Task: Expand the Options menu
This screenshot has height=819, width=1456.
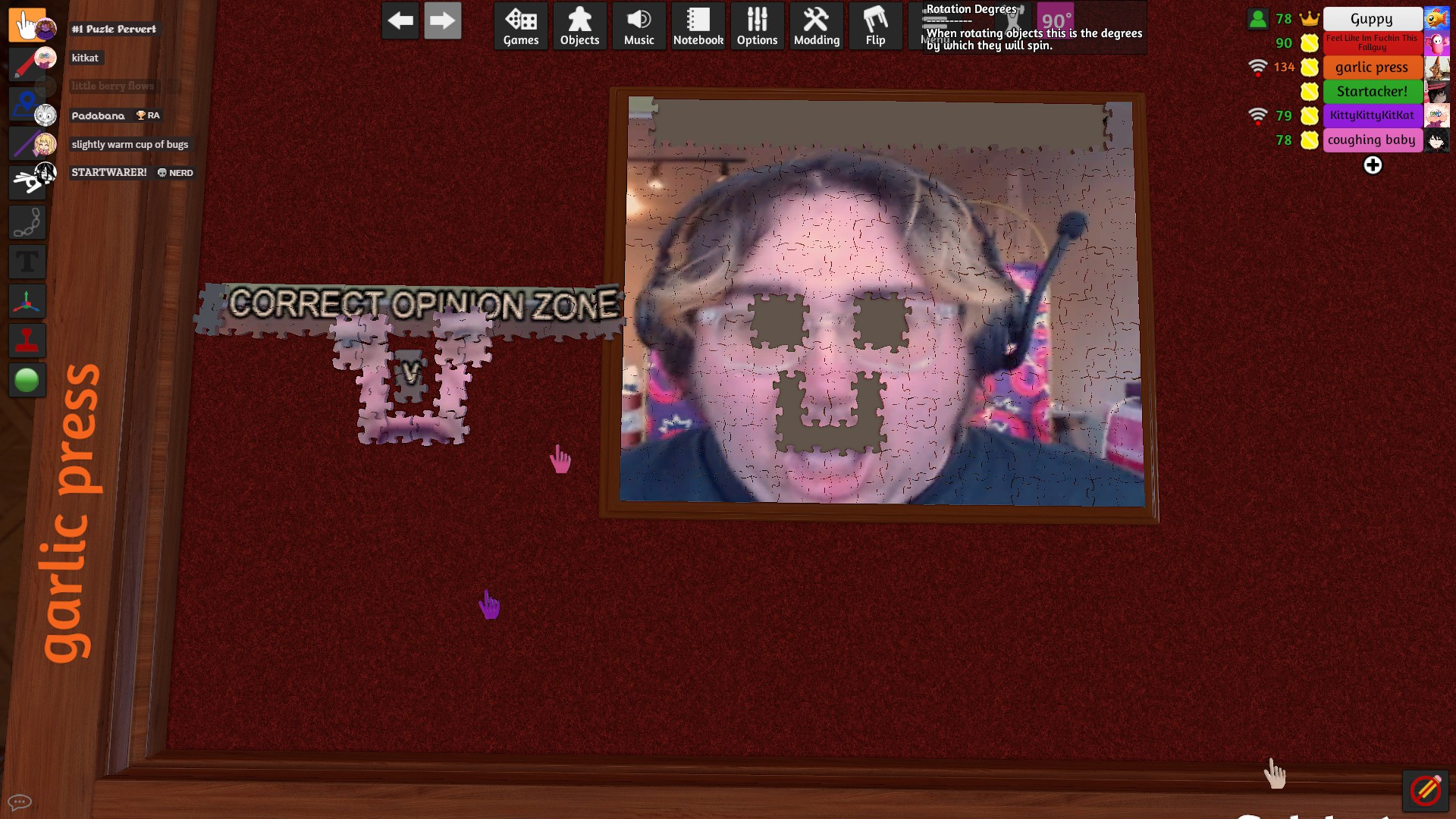Action: [757, 27]
